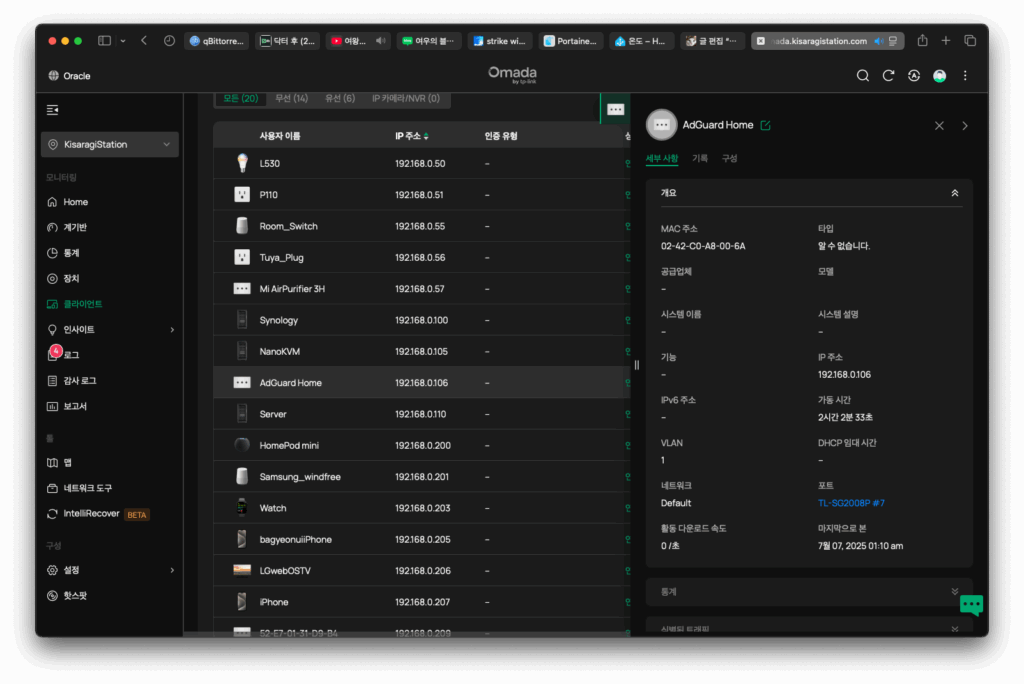Edit the AdGuard Home client name
1024x684 pixels.
[x=765, y=125]
